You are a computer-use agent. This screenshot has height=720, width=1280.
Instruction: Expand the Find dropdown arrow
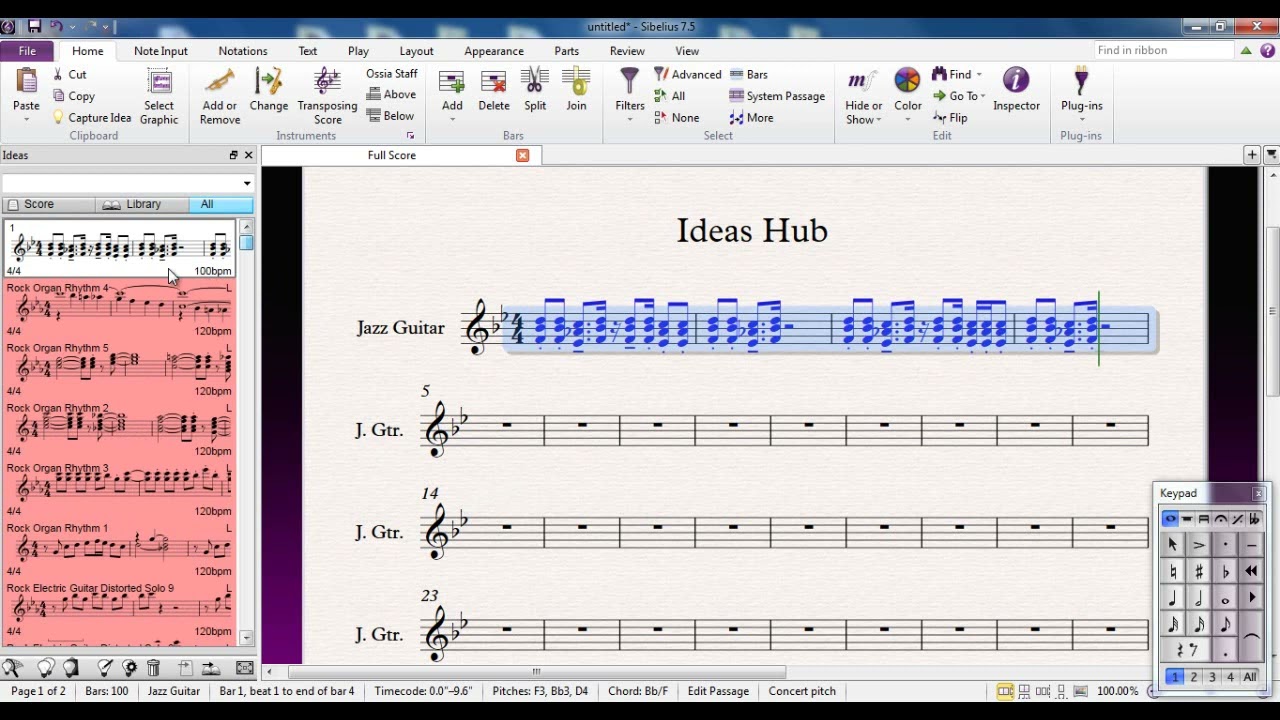point(979,75)
